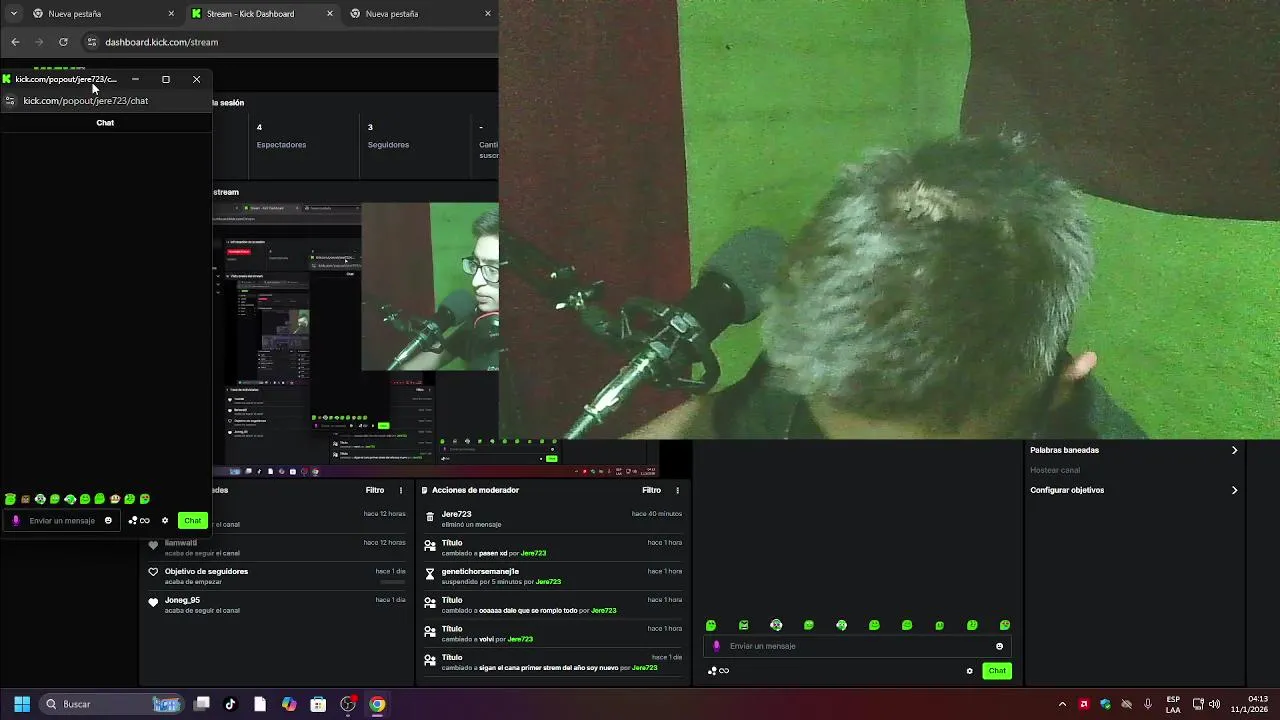Click Jere723 in the 'eliminó un mensaje' entry
1280x720 pixels.
(x=456, y=514)
